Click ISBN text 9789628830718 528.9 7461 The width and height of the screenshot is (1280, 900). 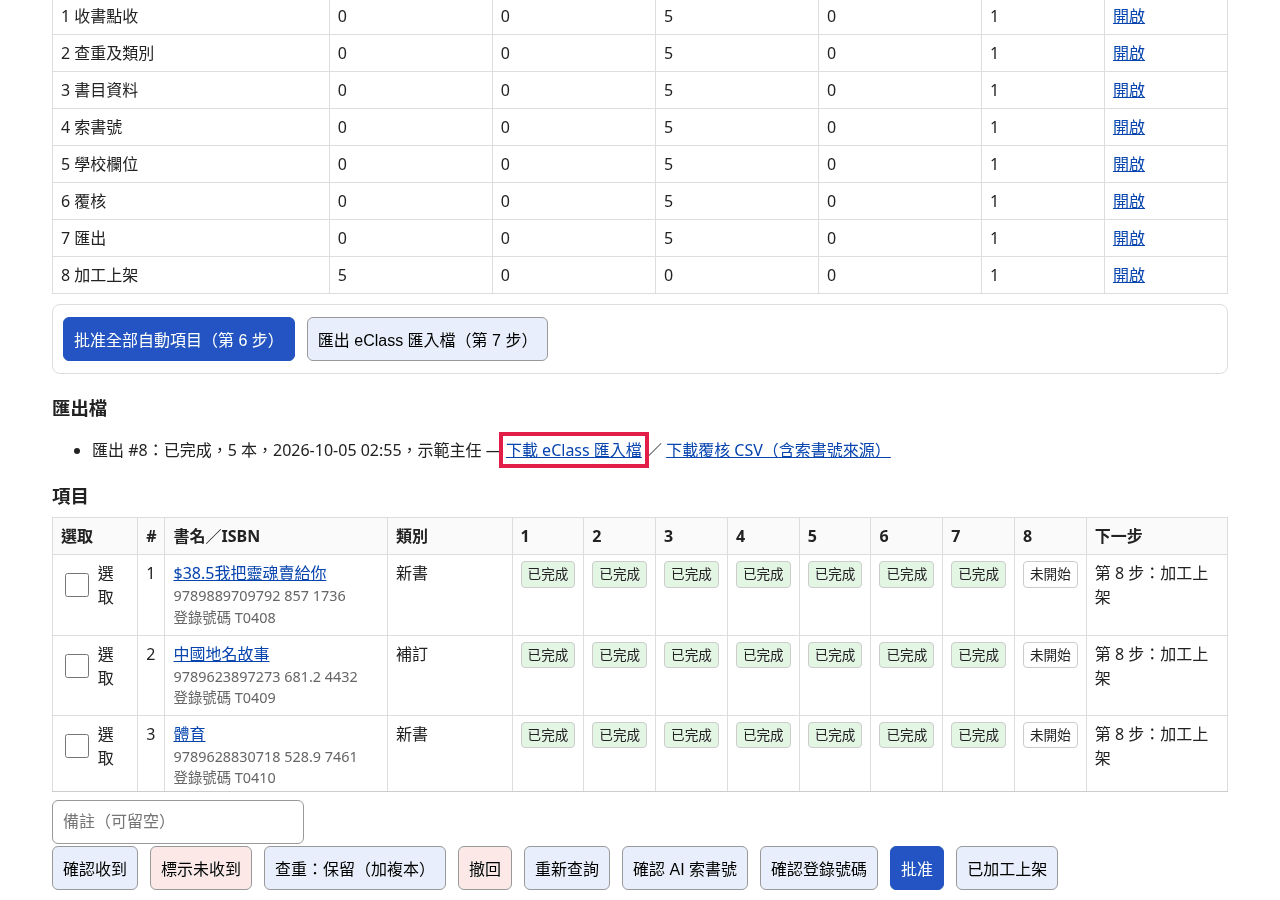tap(266, 756)
